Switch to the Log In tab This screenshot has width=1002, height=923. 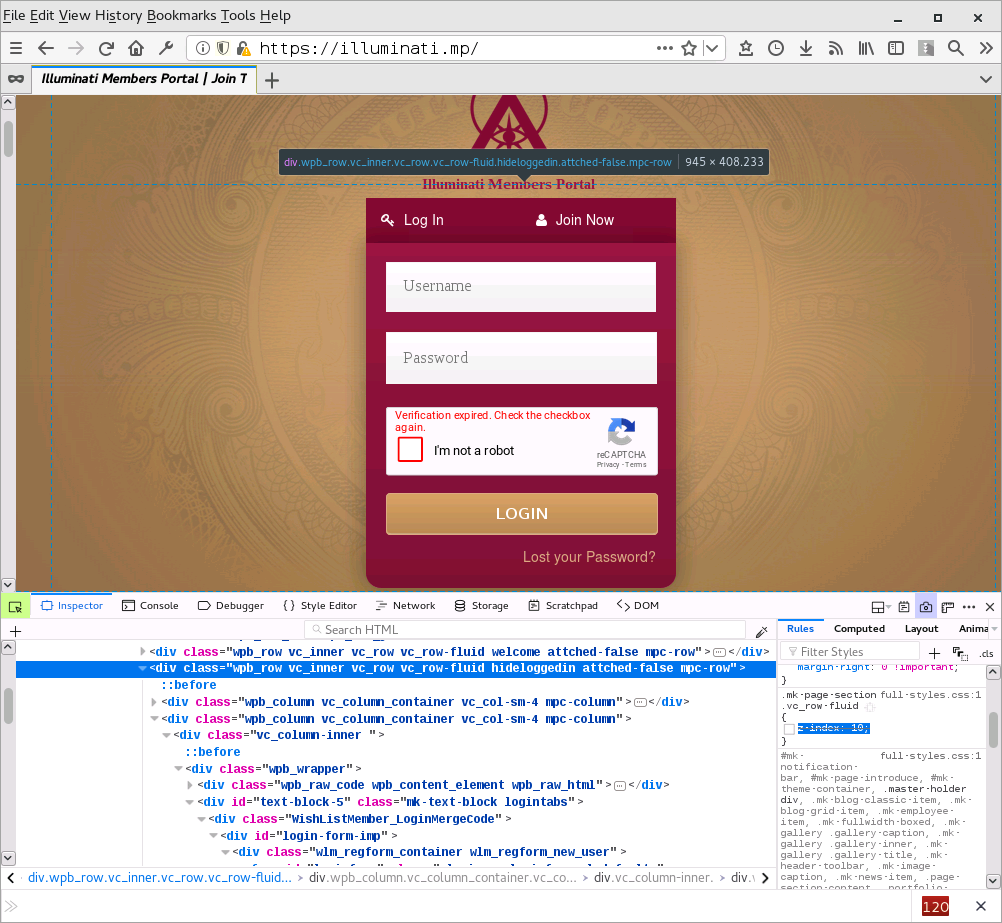pos(412,220)
